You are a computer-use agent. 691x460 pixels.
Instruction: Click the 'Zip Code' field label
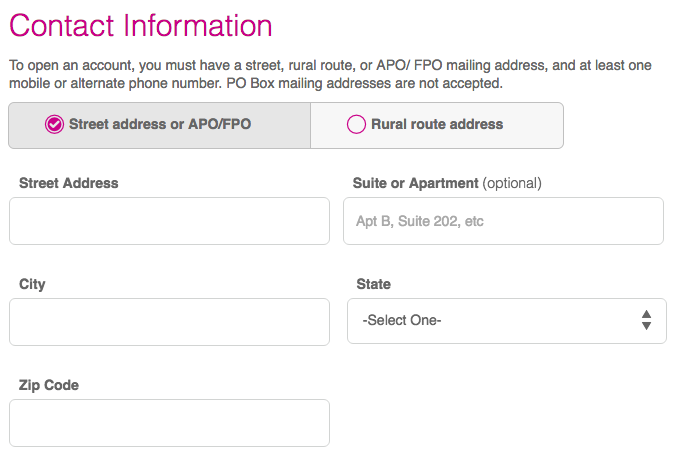pos(49,386)
